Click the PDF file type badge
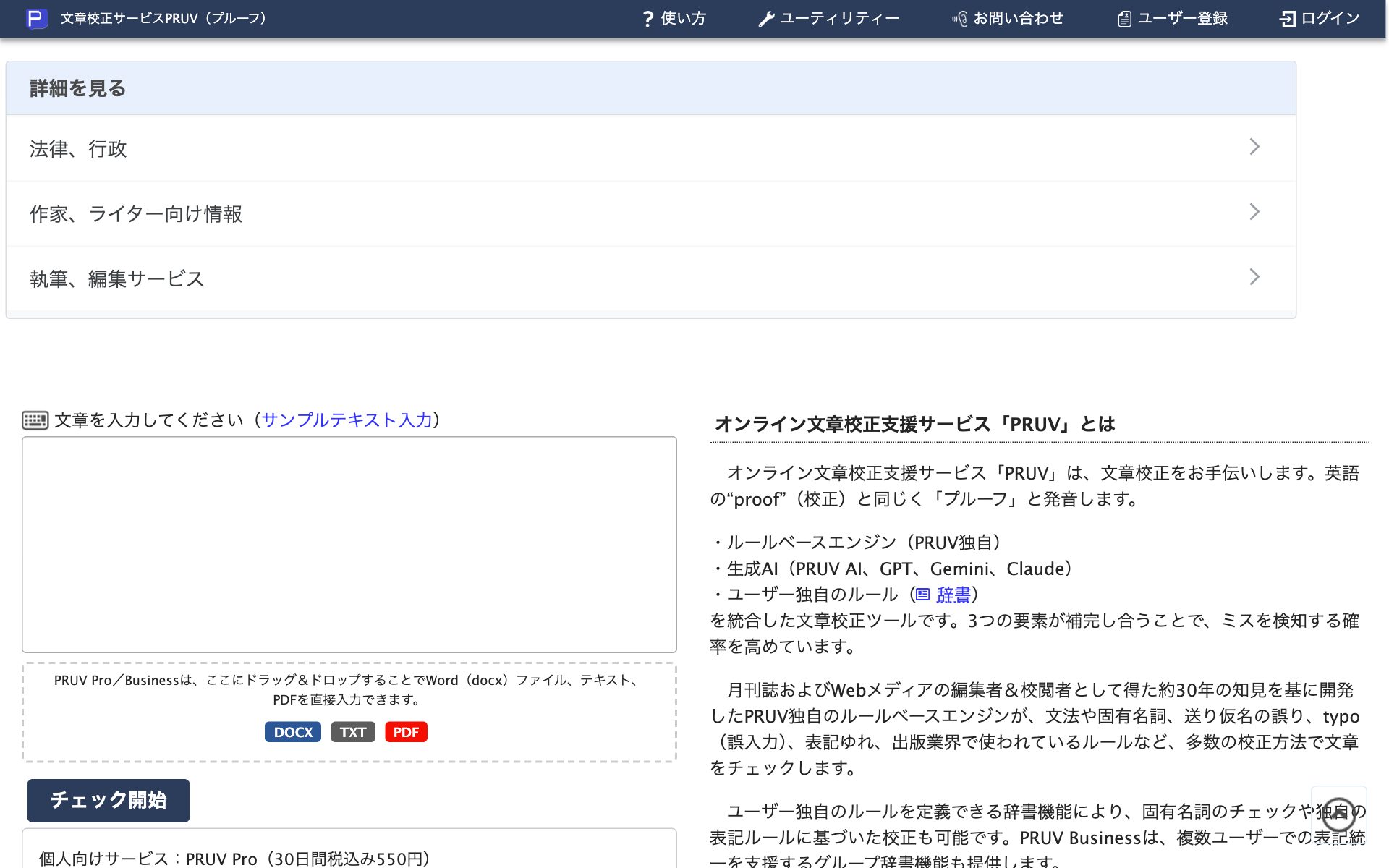Image resolution: width=1389 pixels, height=868 pixels. [x=406, y=732]
